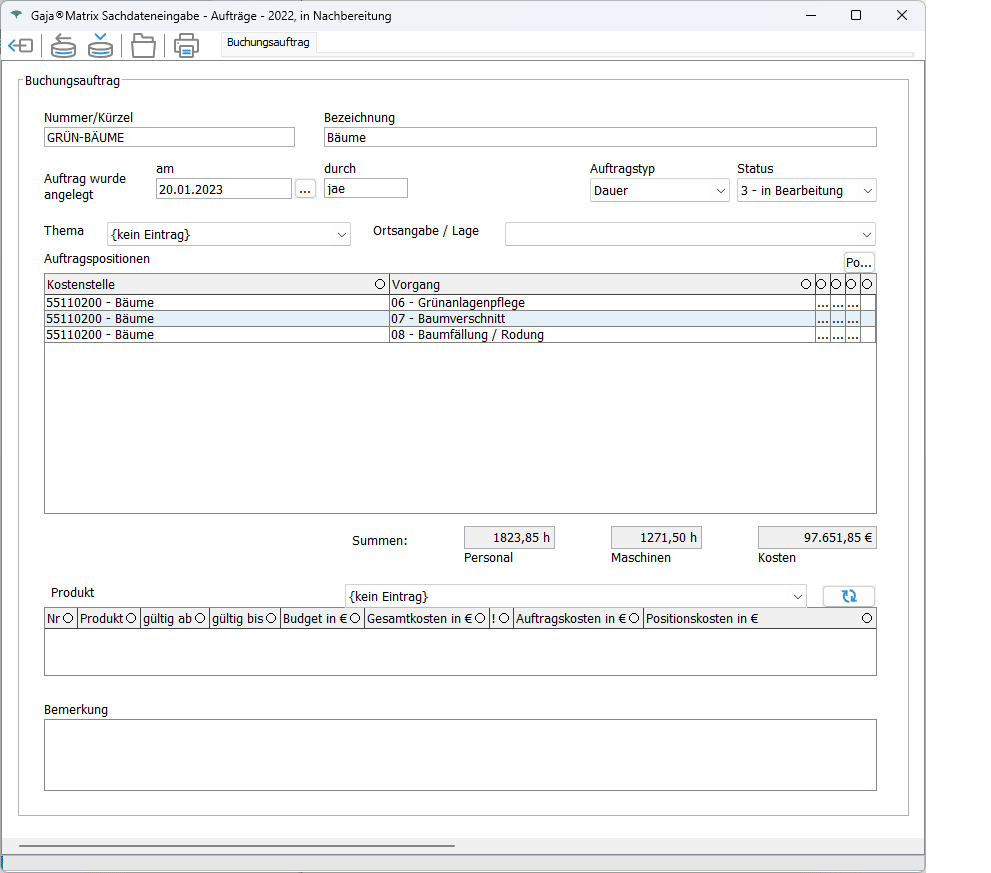Toggle the circle in the Kostenstelle column header
The image size is (991, 873).
pos(379,285)
